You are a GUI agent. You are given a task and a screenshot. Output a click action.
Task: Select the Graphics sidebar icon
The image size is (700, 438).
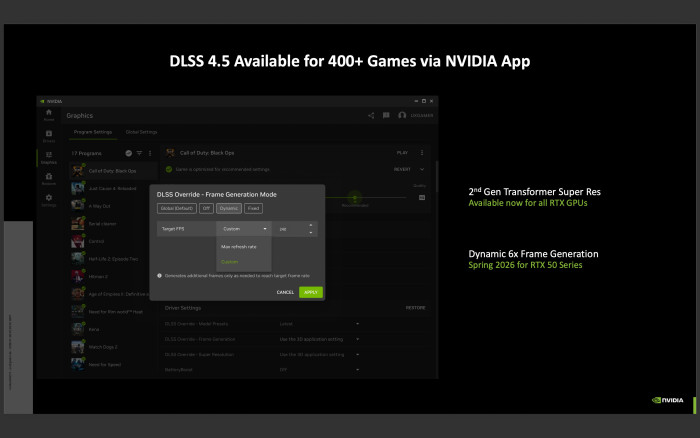tap(49, 157)
